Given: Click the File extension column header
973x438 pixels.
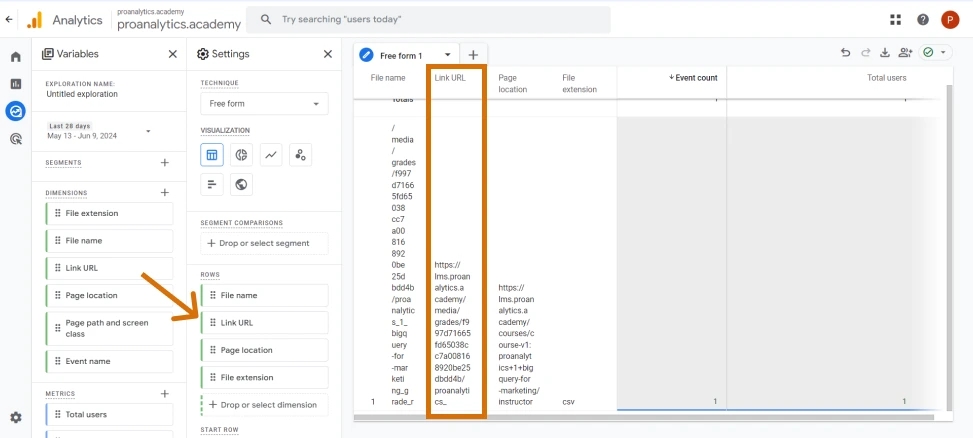Looking at the screenshot, I should click(x=580, y=83).
